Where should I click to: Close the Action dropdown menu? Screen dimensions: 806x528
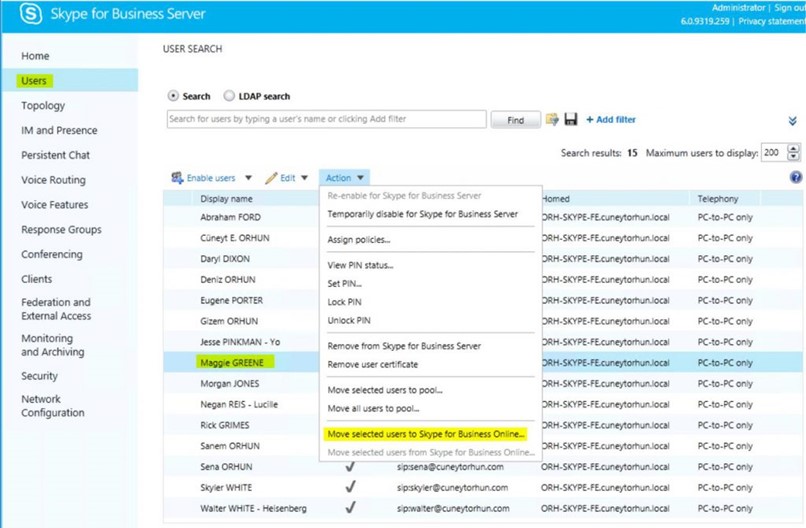click(344, 178)
